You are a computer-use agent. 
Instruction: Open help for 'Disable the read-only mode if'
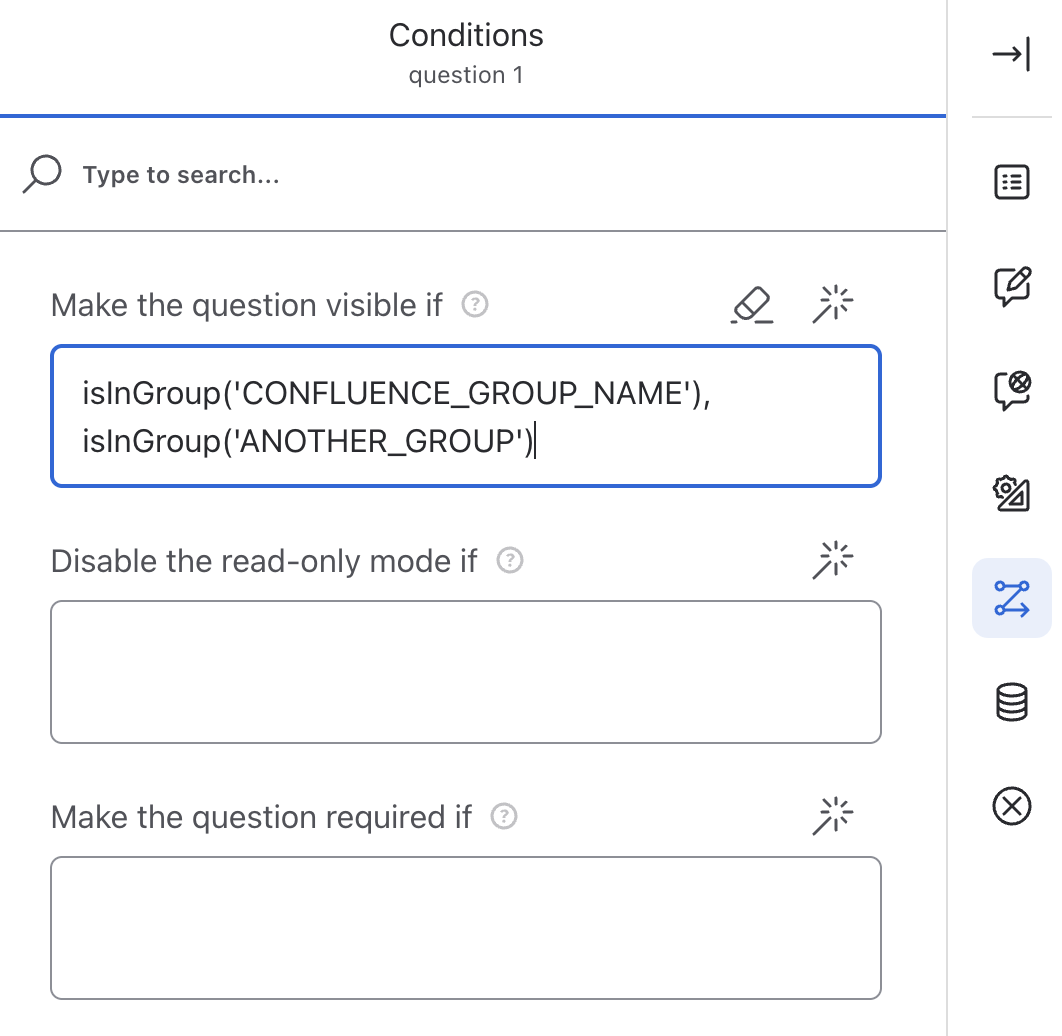(511, 561)
